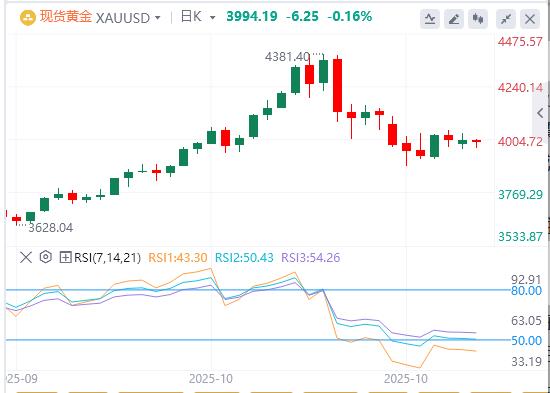Click the 3769.29 price axis label
This screenshot has height=393, width=550.
(x=520, y=195)
